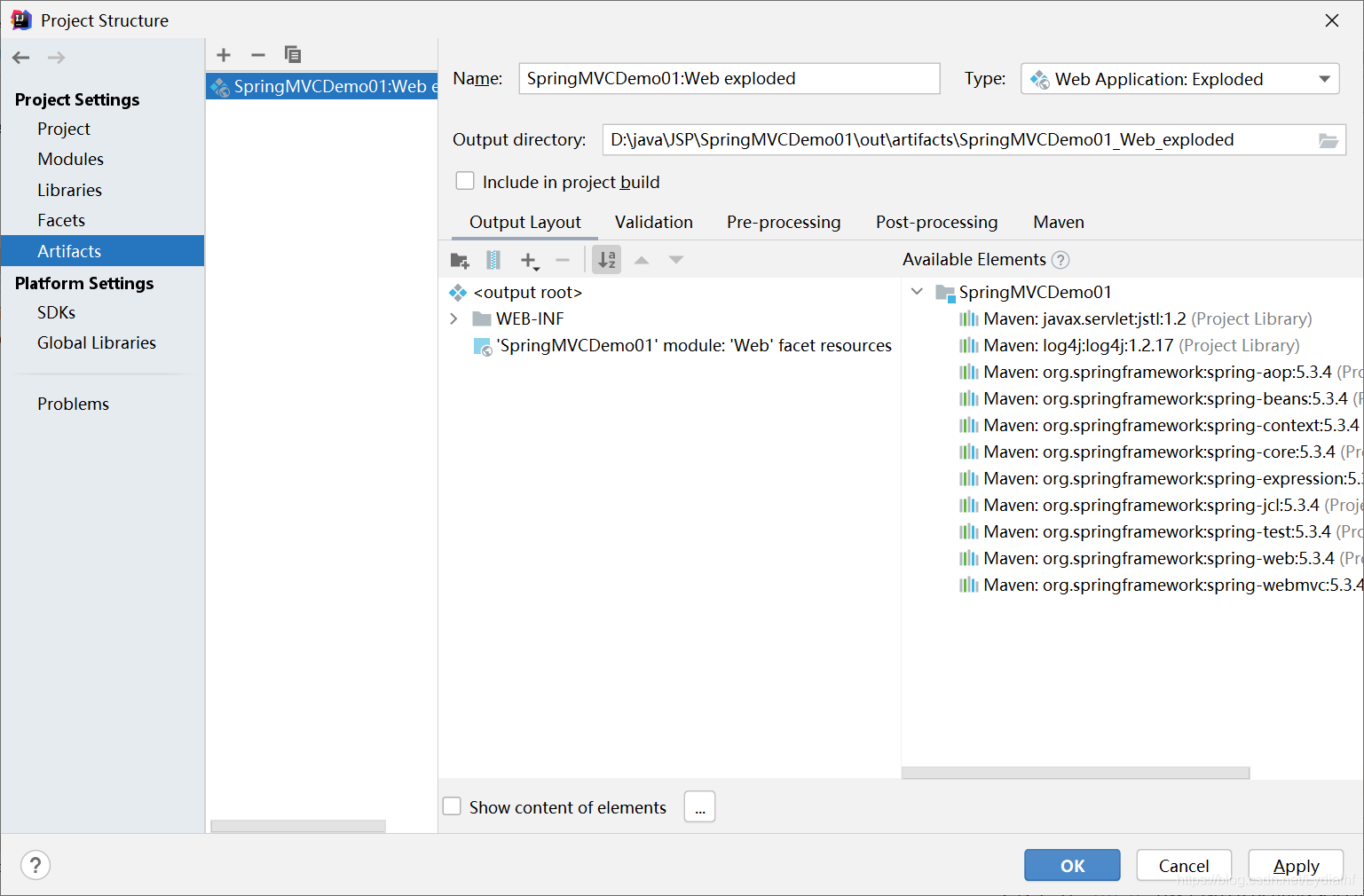Open Available Elements help question icon

tap(1060, 260)
